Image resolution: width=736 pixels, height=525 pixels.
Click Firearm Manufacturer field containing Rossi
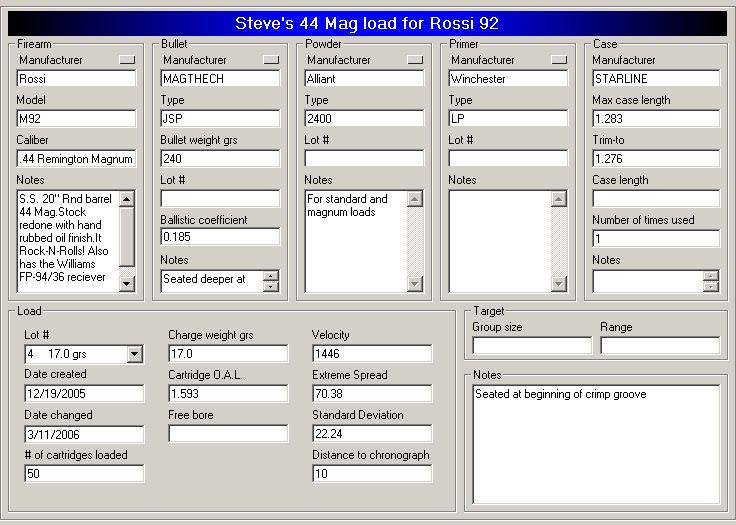click(x=77, y=78)
